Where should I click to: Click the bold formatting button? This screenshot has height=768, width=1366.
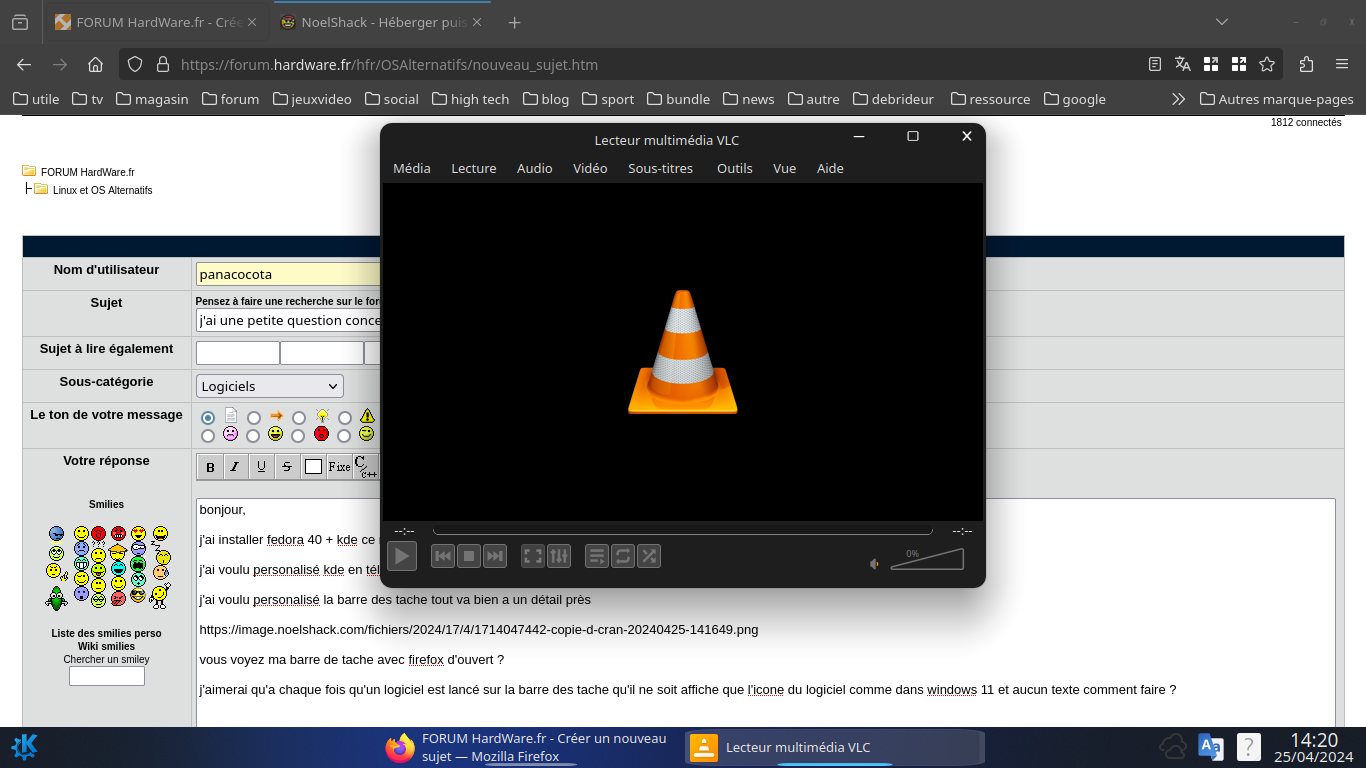[210, 467]
